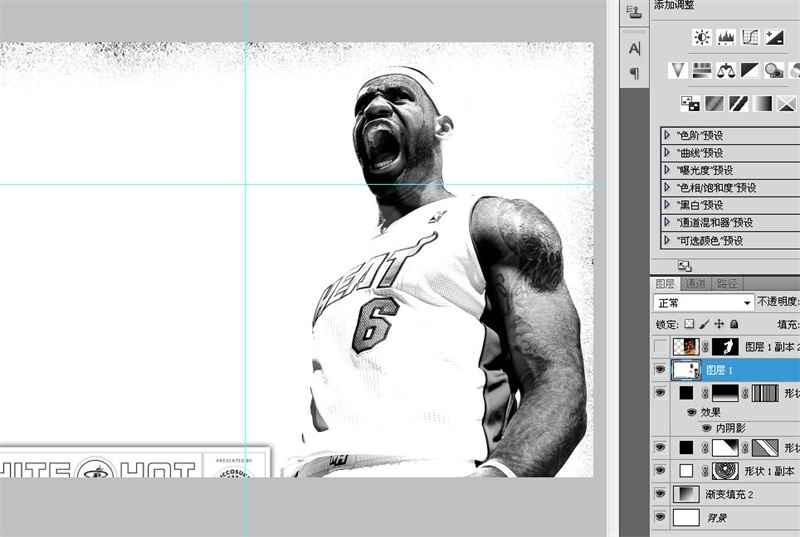Add a Black & White adjustment

[x=750, y=71]
